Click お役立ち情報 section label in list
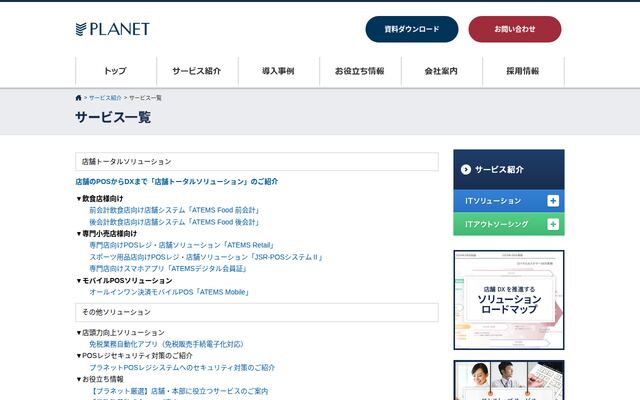The image size is (640, 400). (x=100, y=379)
